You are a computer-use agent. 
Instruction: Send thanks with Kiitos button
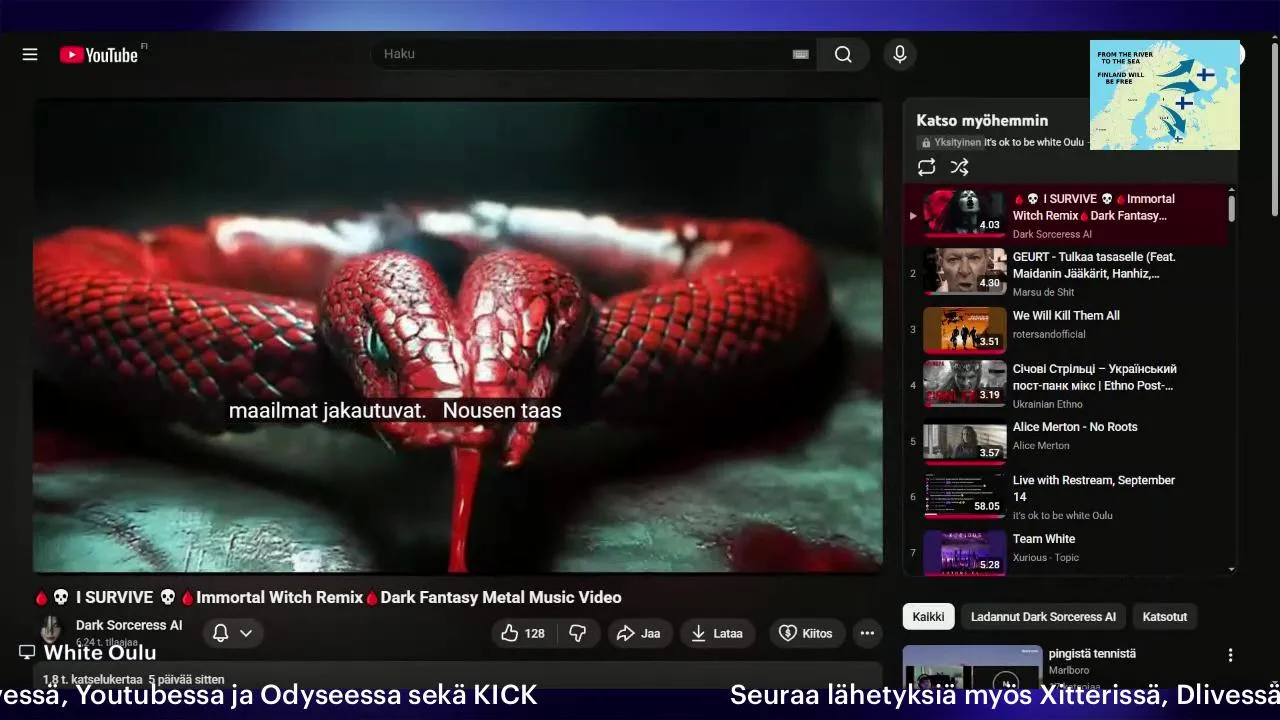coord(806,633)
